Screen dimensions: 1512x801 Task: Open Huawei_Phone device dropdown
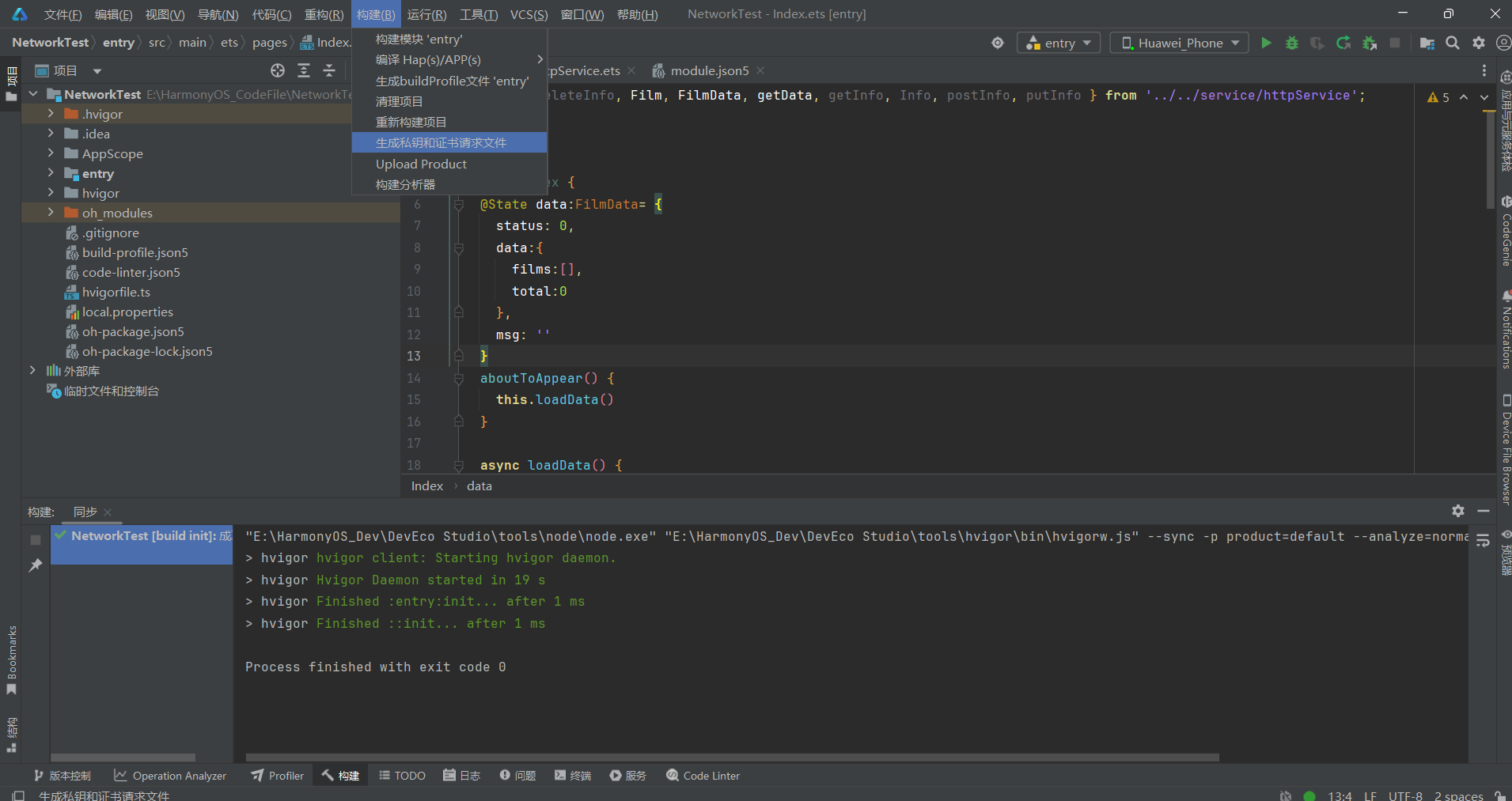point(1179,43)
